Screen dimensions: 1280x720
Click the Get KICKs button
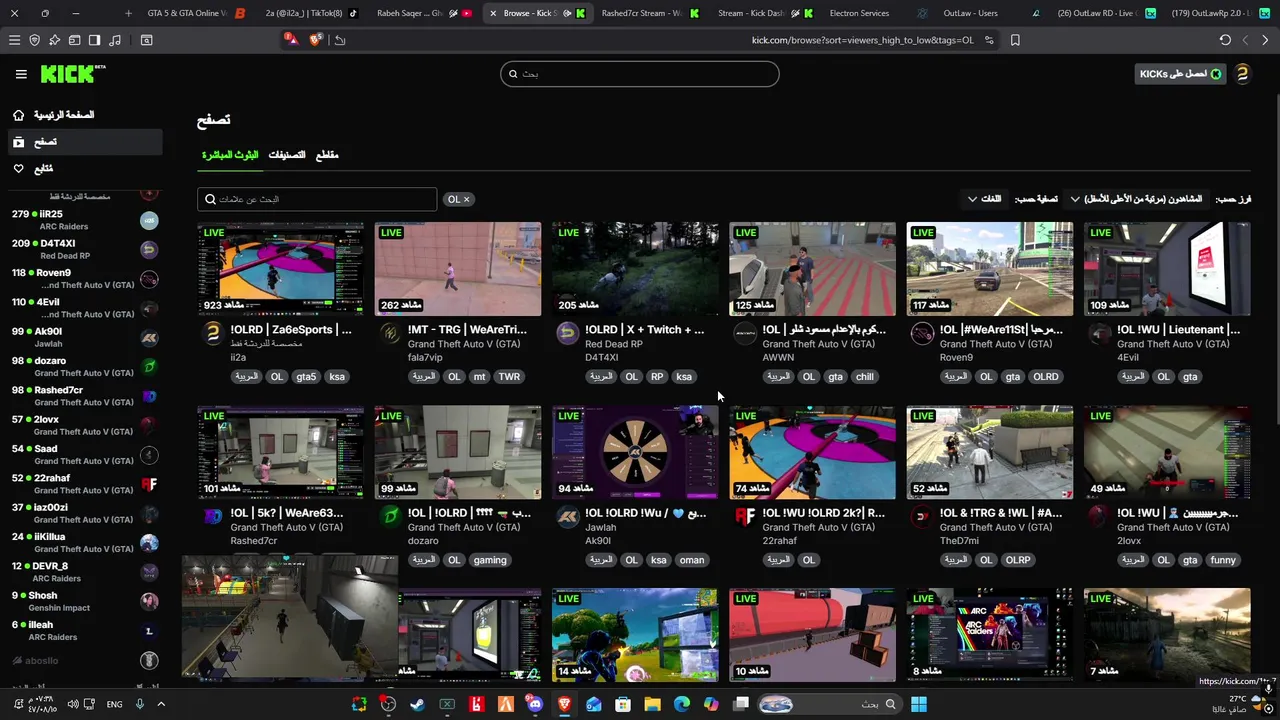[1180, 74]
